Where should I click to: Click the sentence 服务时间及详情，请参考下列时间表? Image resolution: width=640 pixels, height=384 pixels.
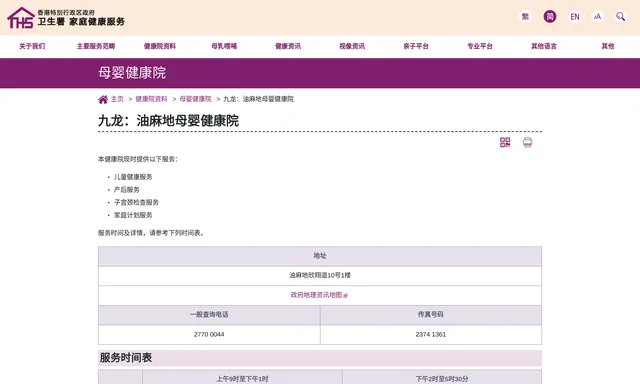point(151,233)
